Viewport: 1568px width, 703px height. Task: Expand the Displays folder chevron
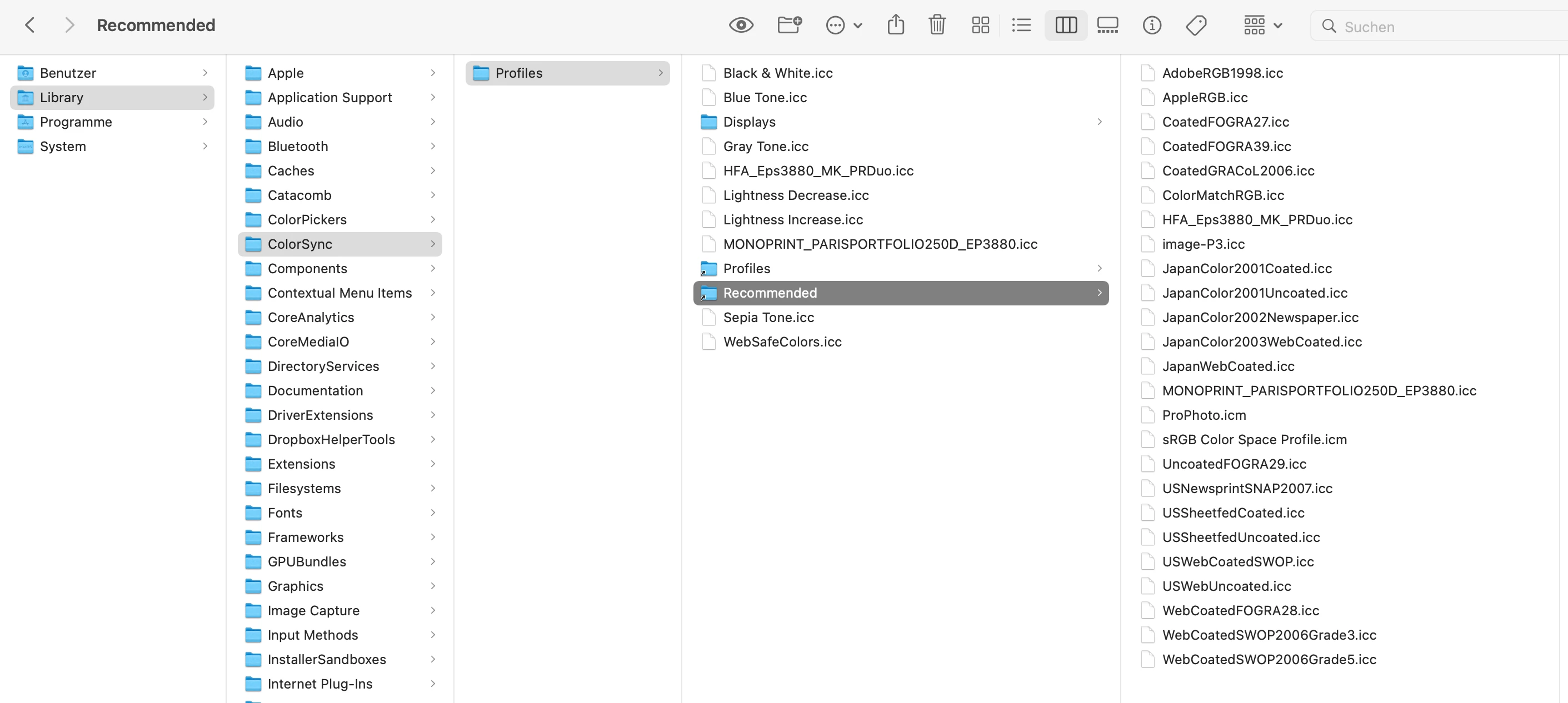1099,122
